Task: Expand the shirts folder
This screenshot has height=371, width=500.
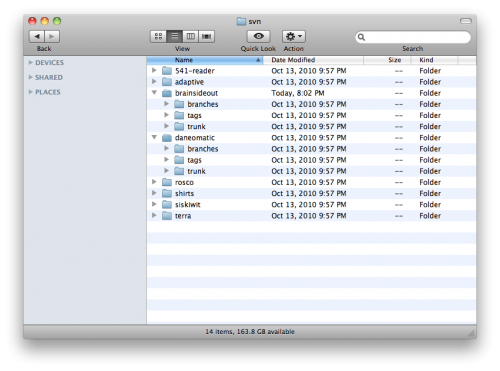Action: [x=154, y=193]
